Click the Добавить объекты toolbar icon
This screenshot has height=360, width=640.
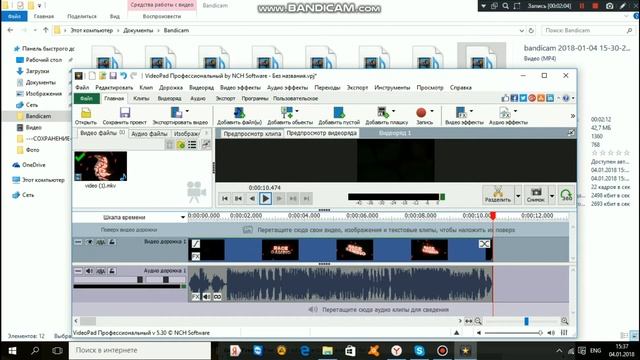click(x=287, y=113)
